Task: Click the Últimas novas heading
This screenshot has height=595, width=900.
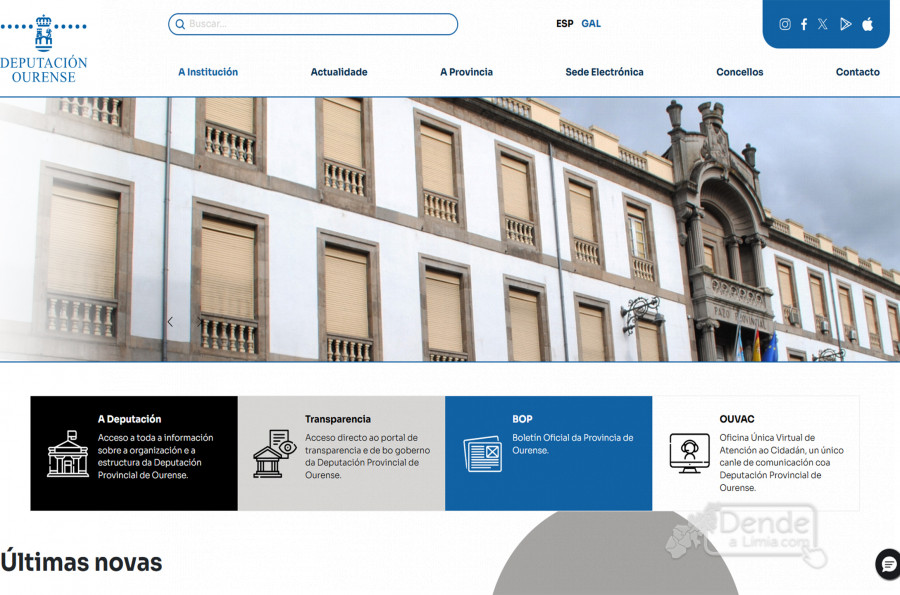Action: (x=81, y=562)
